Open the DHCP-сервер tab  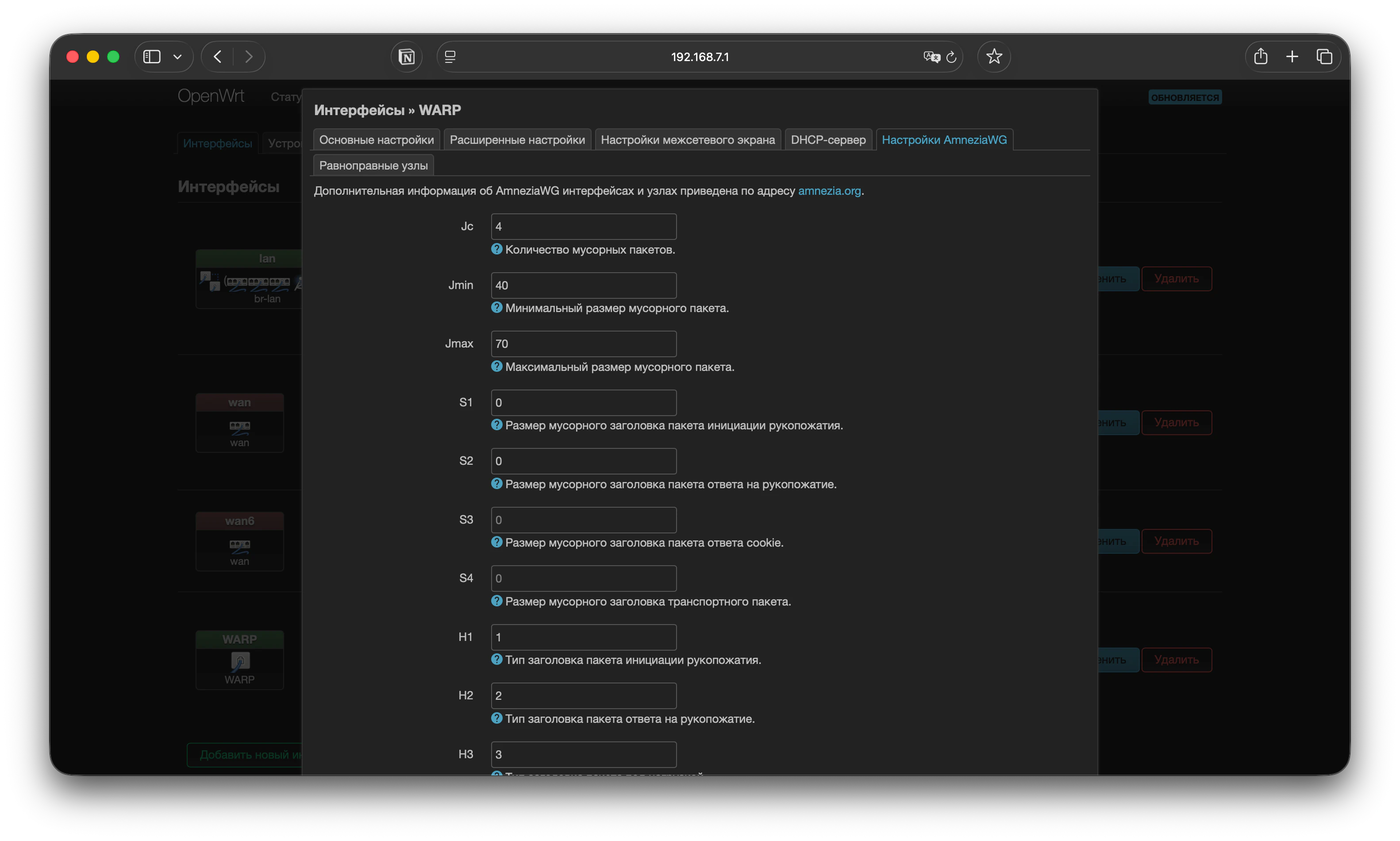click(x=828, y=140)
